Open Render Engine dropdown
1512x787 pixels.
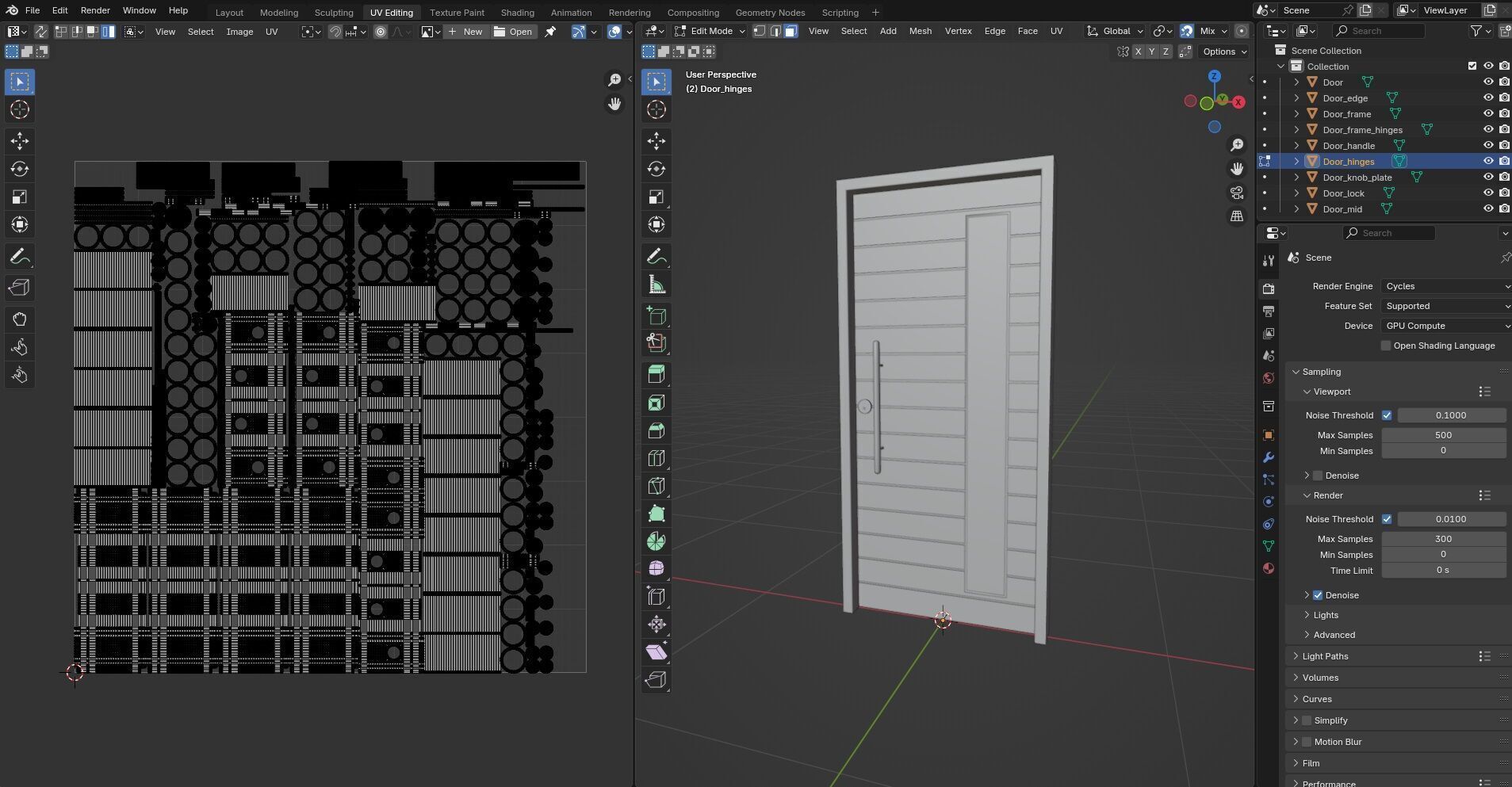(x=1446, y=286)
